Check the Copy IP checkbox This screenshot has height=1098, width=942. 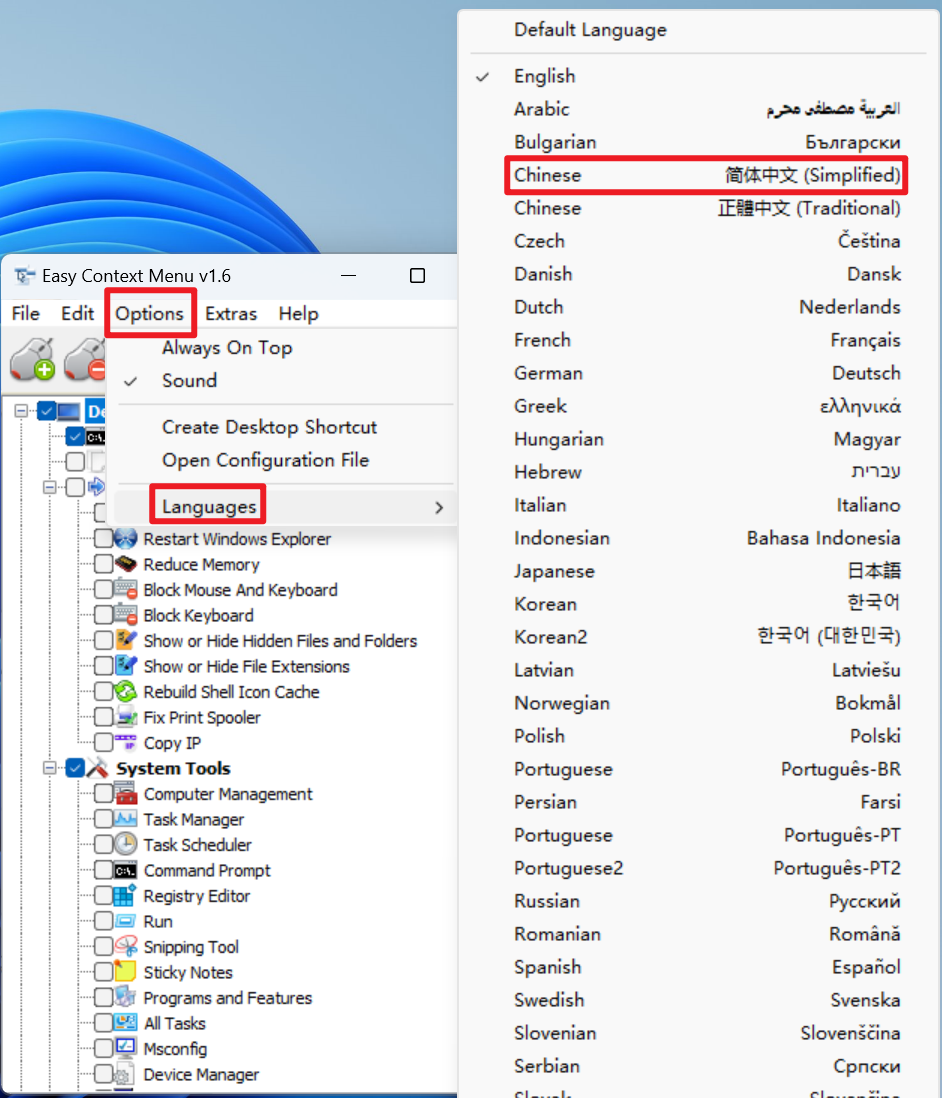104,742
